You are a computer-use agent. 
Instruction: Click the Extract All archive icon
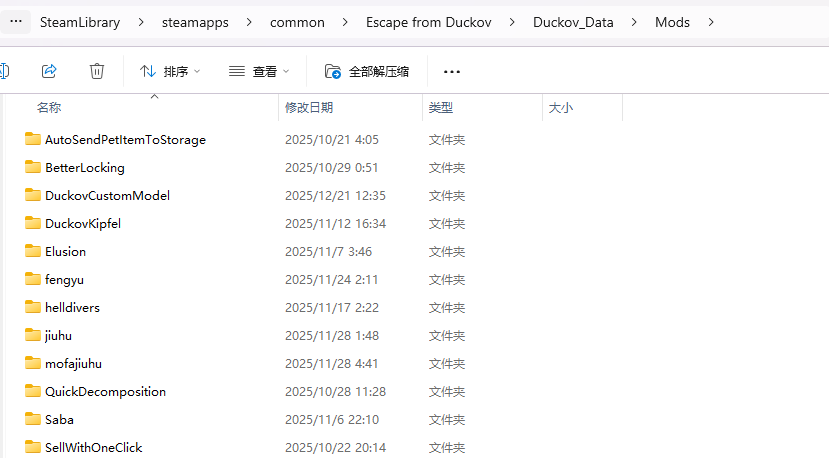[x=334, y=71]
